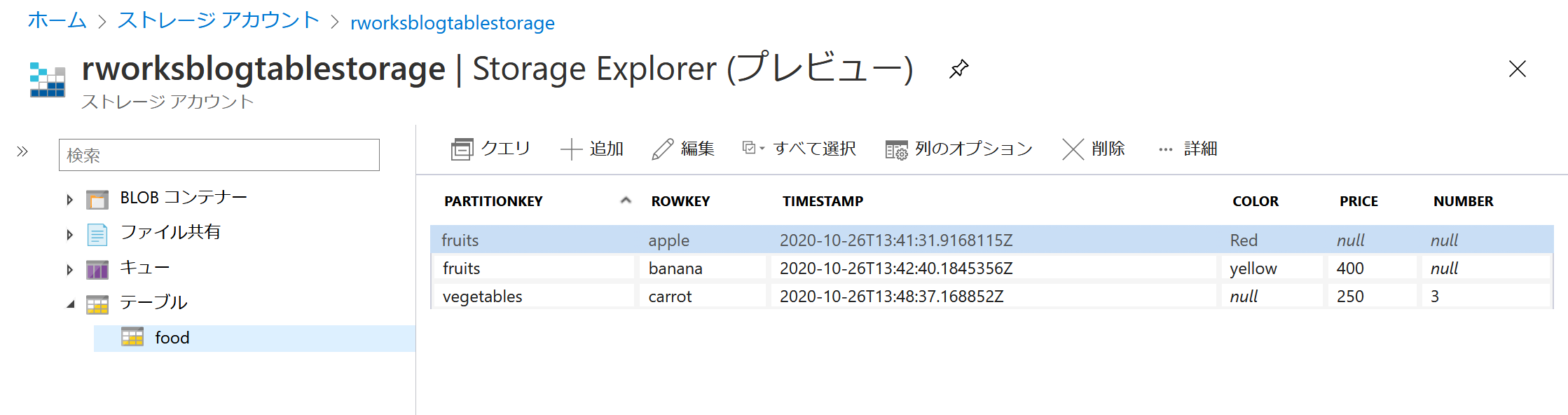Open ストレージ アカウント breadcrumb
This screenshot has height=415, width=1568.
click(x=219, y=20)
